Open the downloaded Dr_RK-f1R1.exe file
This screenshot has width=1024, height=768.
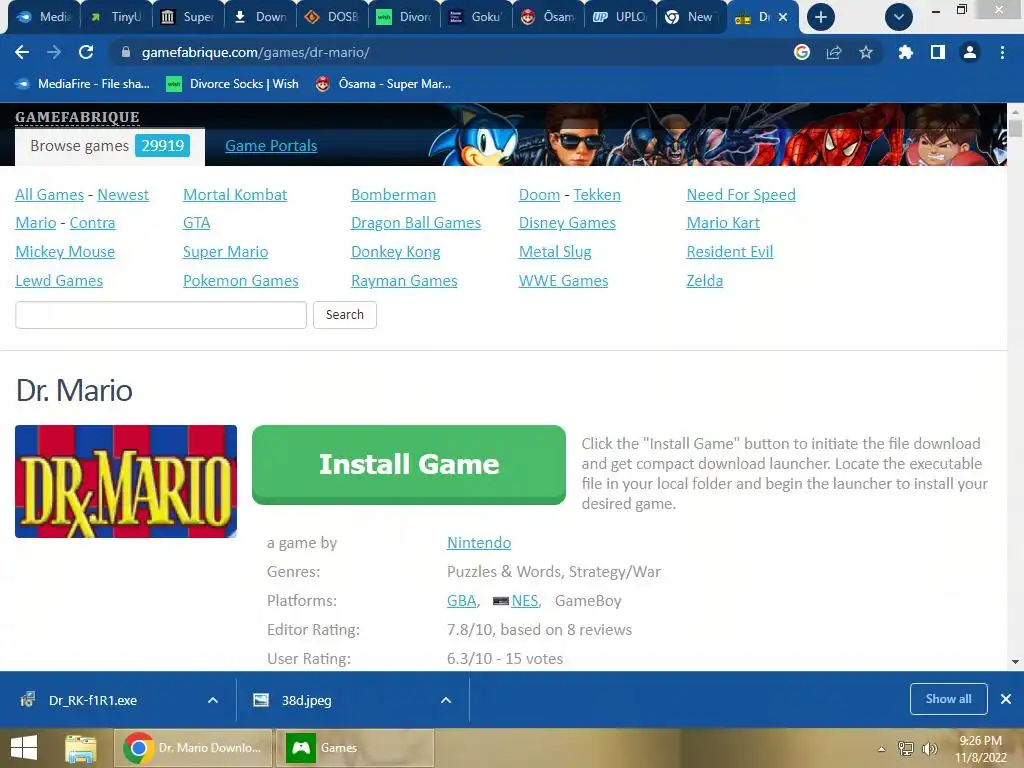coord(93,700)
